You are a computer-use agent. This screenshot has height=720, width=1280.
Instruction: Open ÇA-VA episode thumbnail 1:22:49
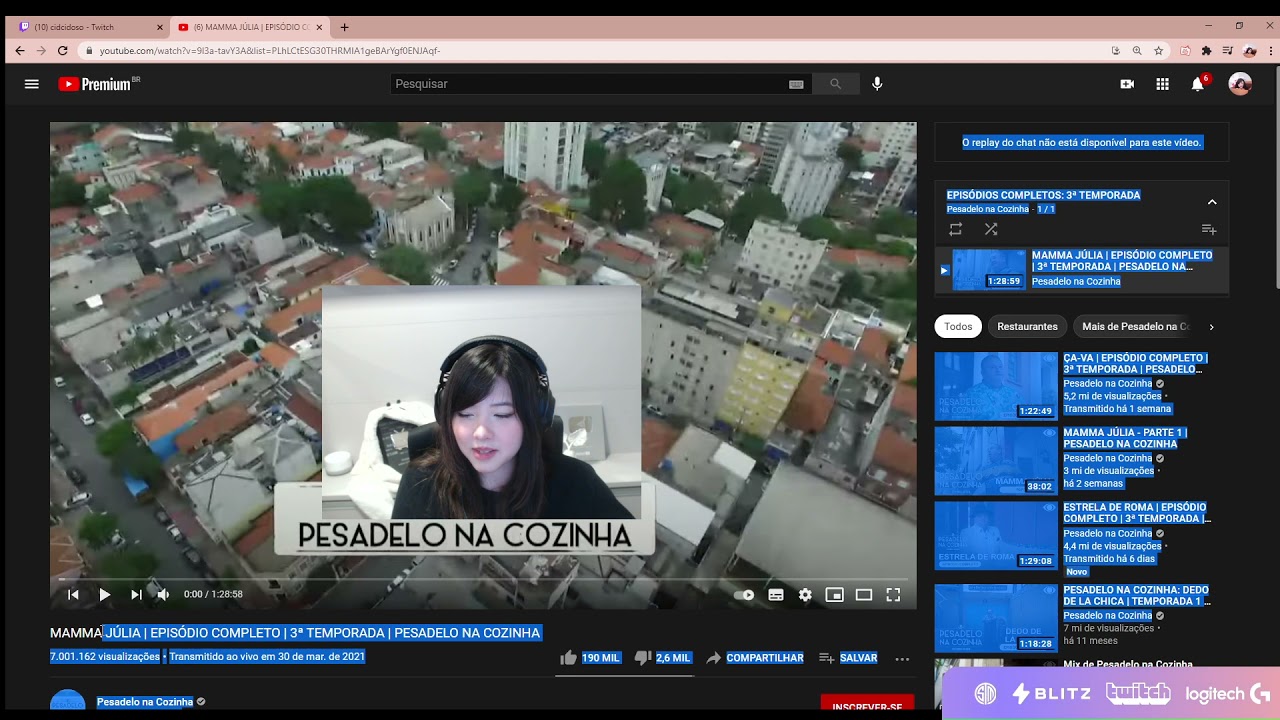(995, 386)
